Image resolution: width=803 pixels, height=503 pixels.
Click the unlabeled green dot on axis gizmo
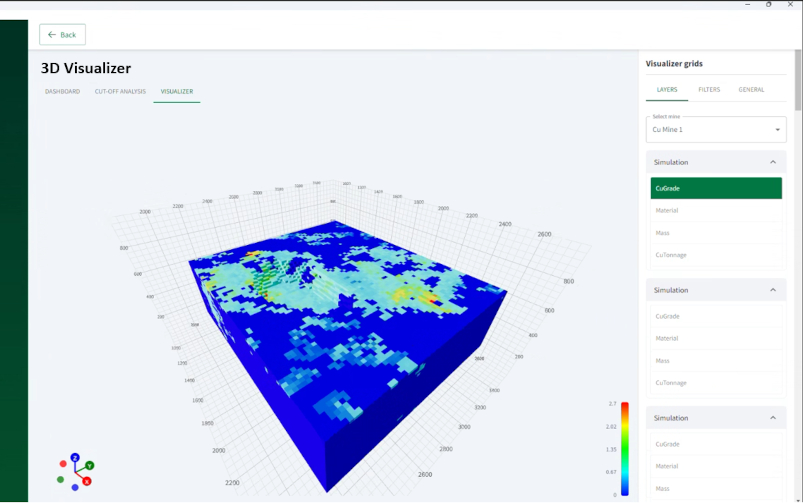tap(60, 480)
